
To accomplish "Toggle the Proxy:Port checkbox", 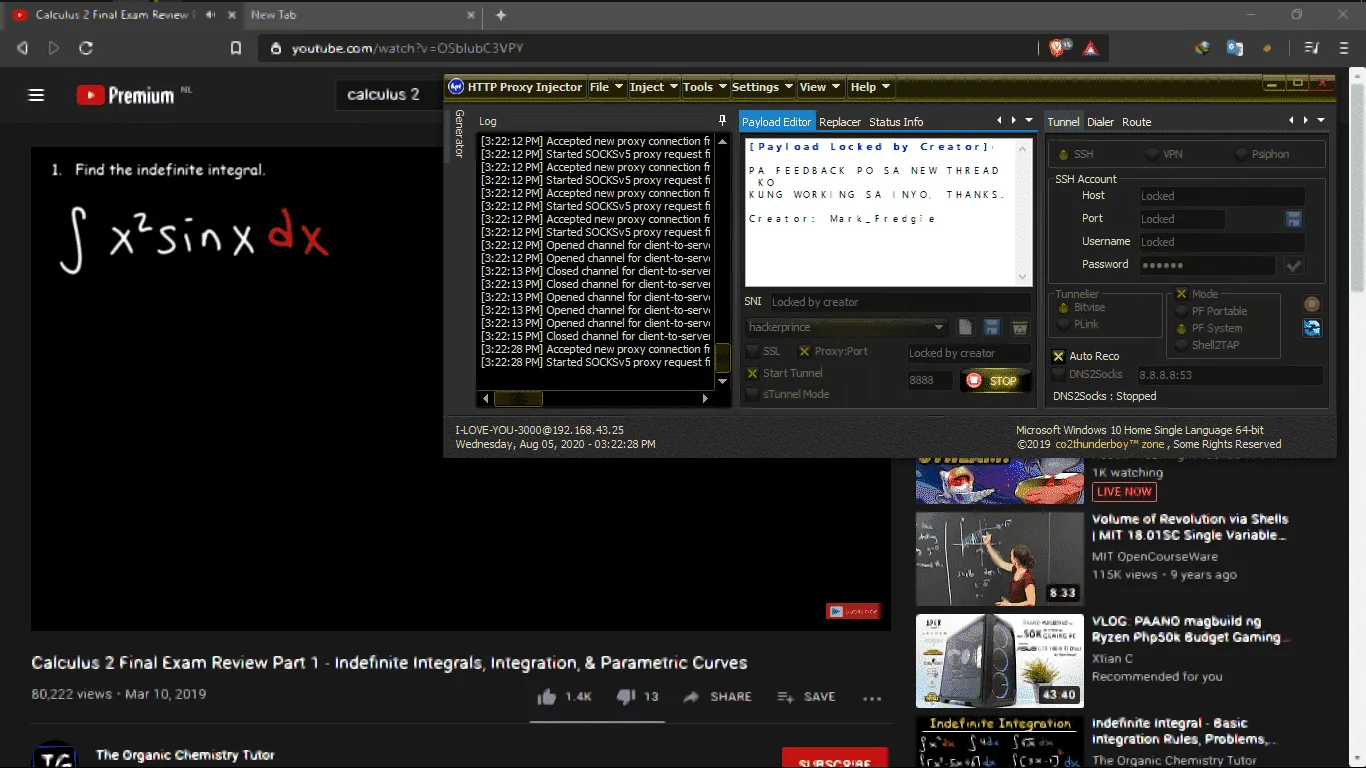I will (x=804, y=351).
